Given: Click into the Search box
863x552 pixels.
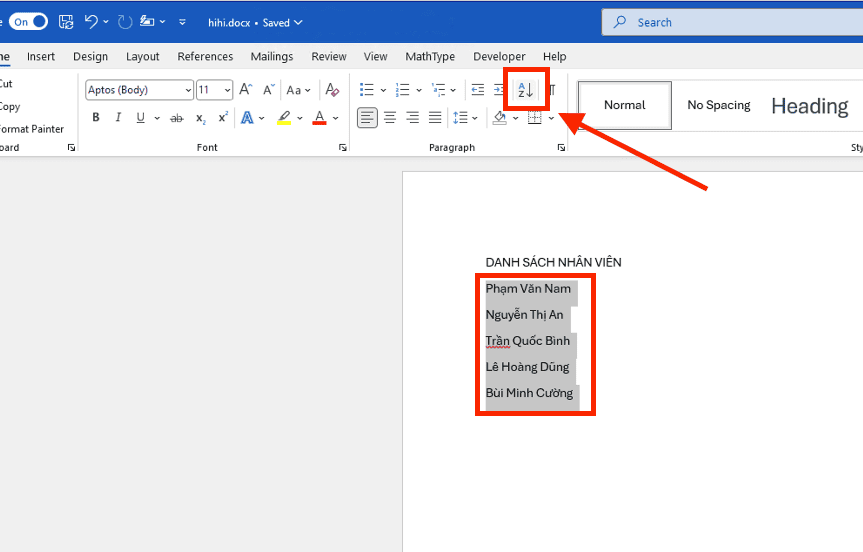Looking at the screenshot, I should pos(732,22).
